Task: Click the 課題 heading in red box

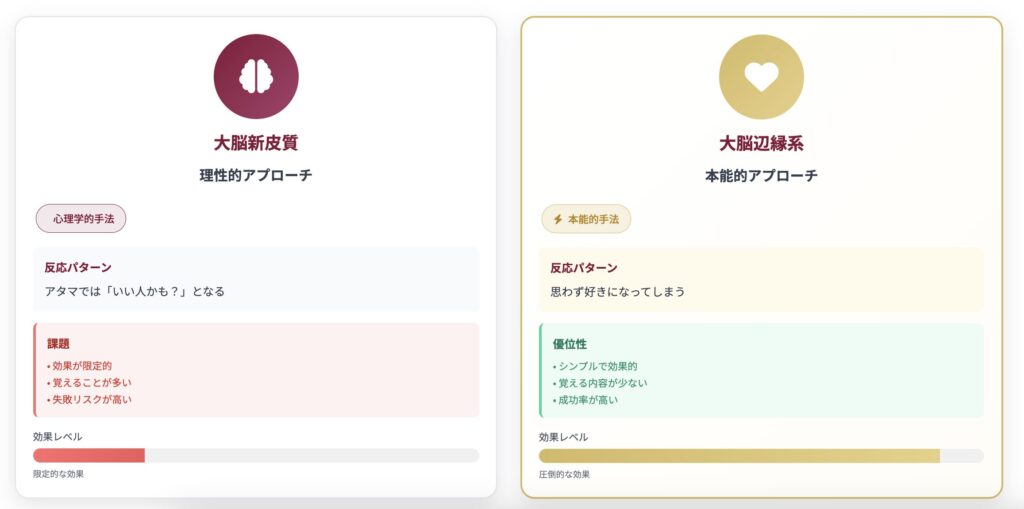Action: coord(58,344)
